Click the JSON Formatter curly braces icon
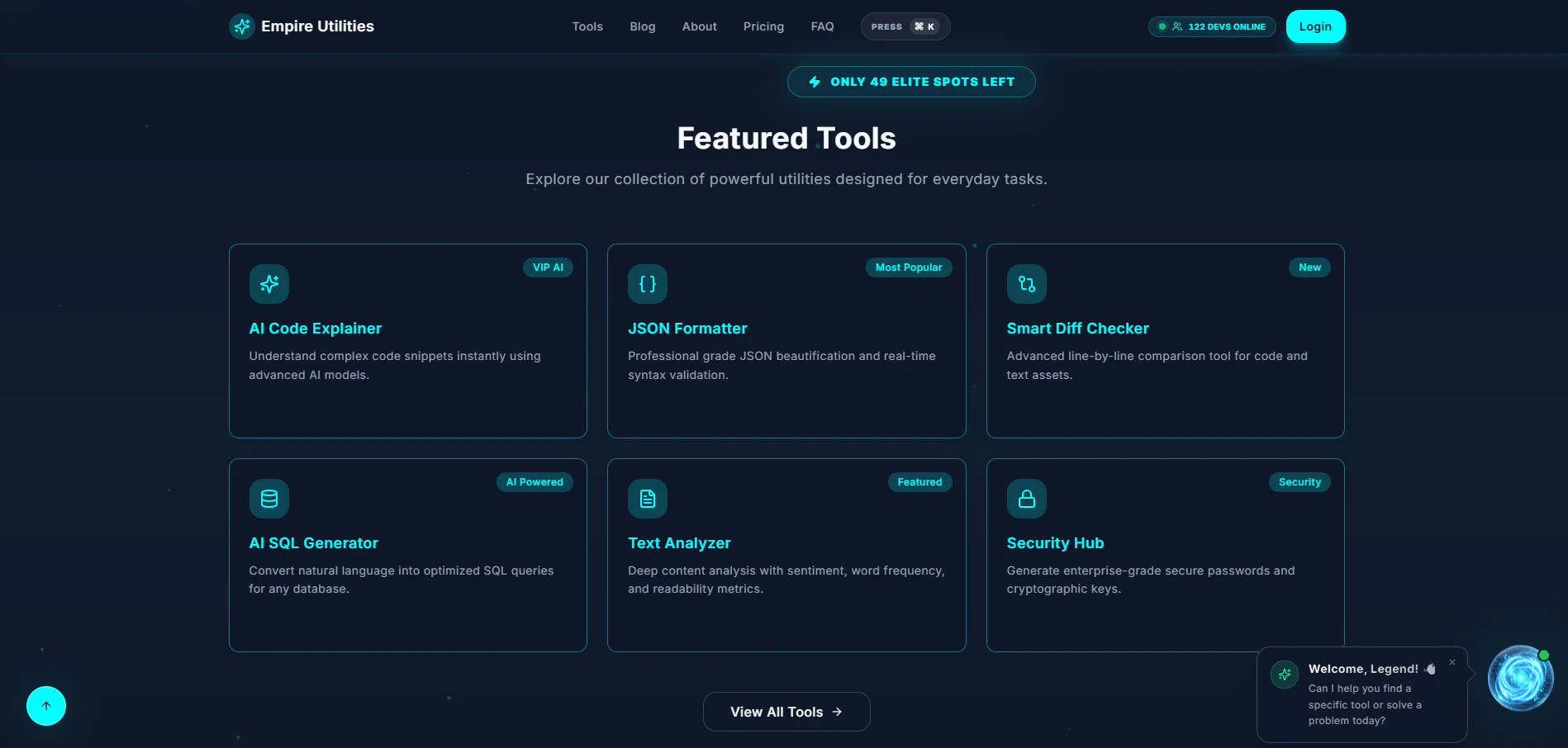 (x=647, y=283)
